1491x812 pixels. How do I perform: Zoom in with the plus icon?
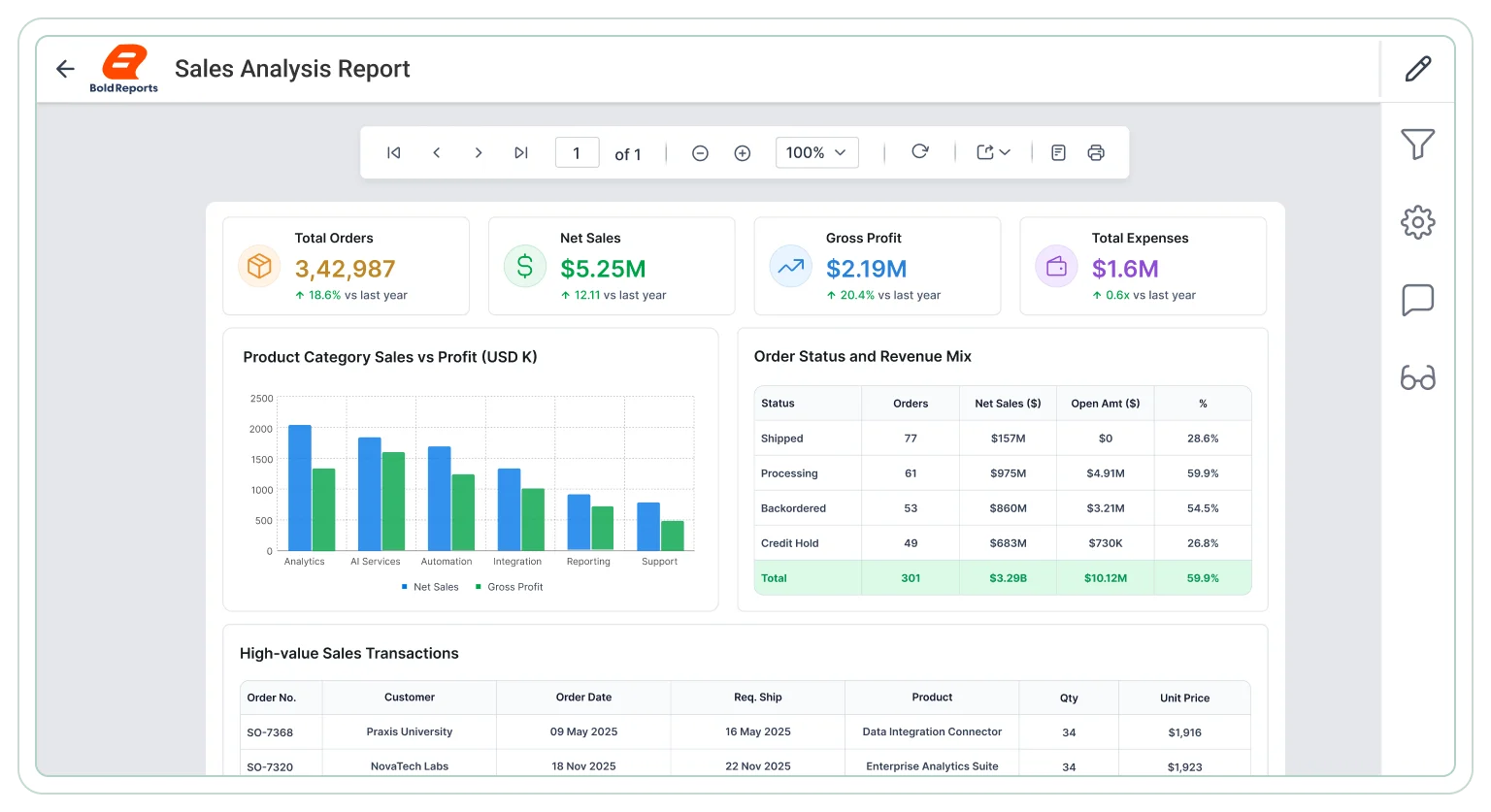tap(743, 153)
